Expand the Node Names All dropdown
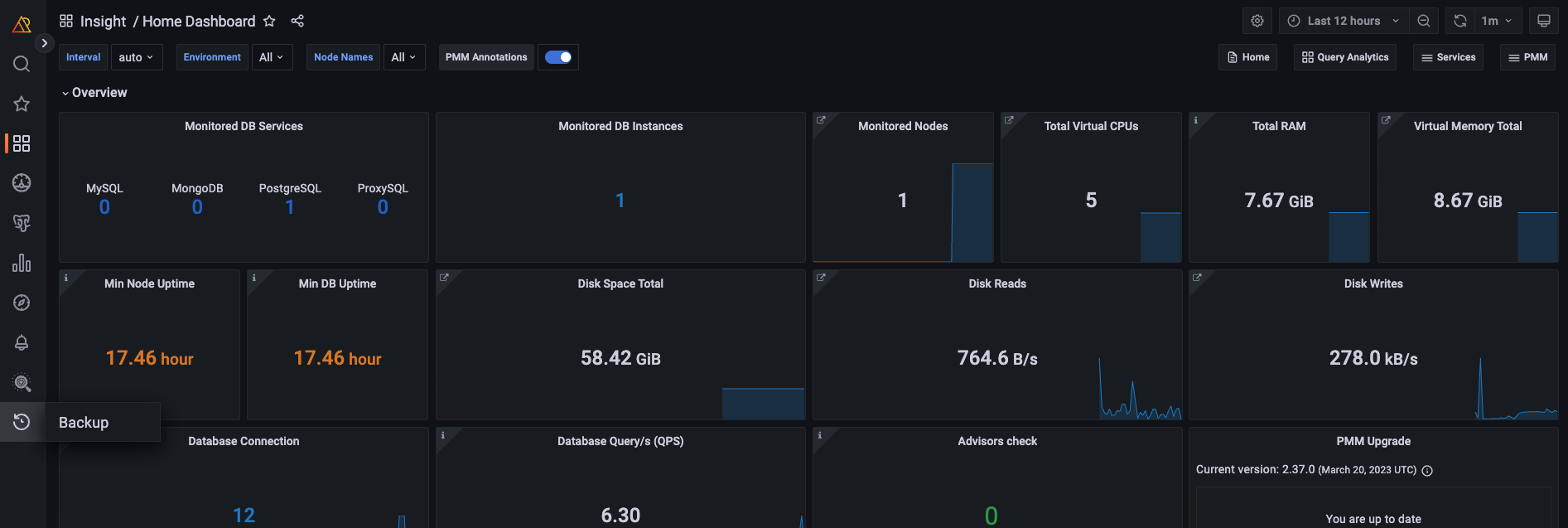Screen dimensions: 1568x528 click(404, 57)
